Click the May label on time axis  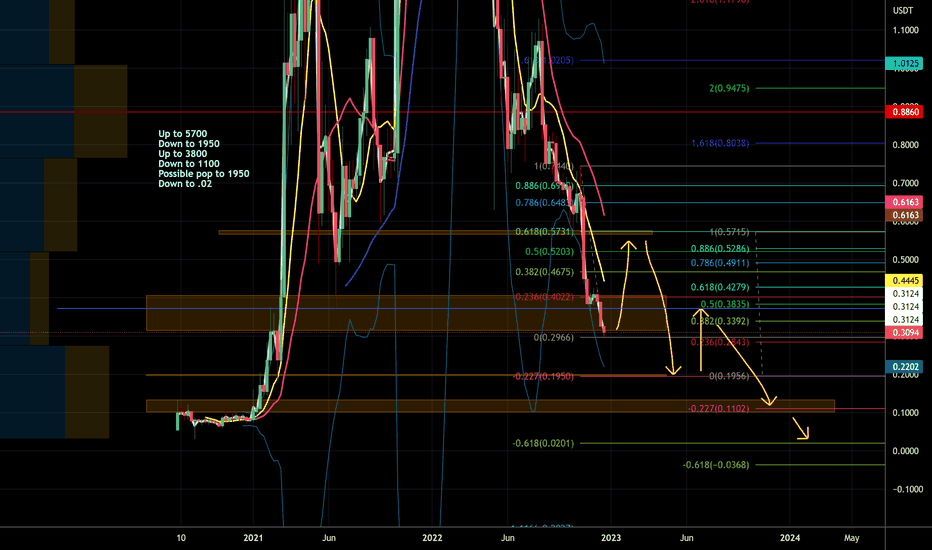click(x=852, y=538)
